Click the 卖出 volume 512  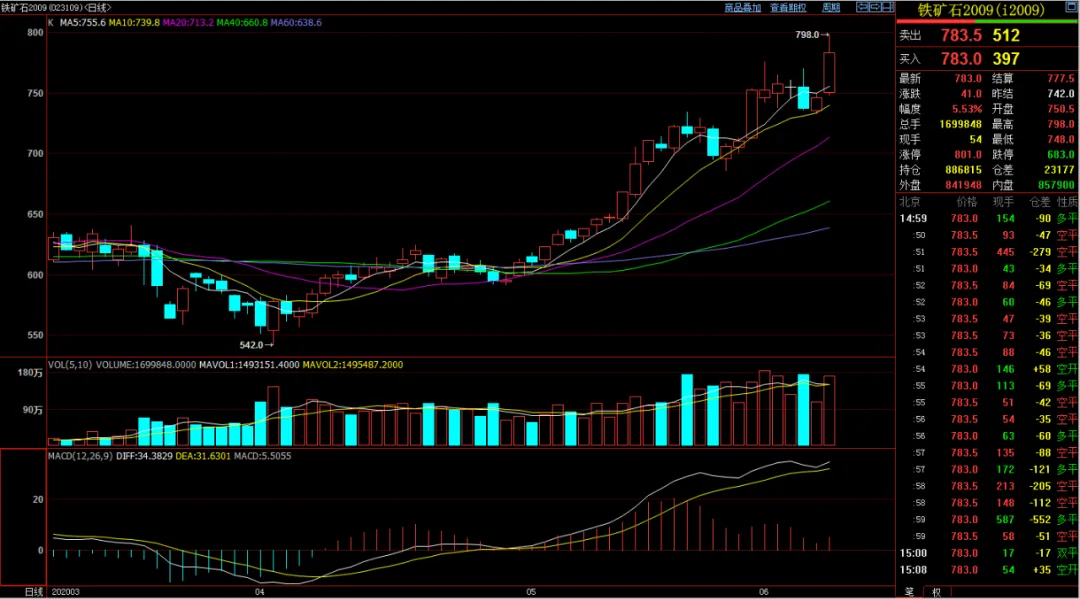[1006, 35]
